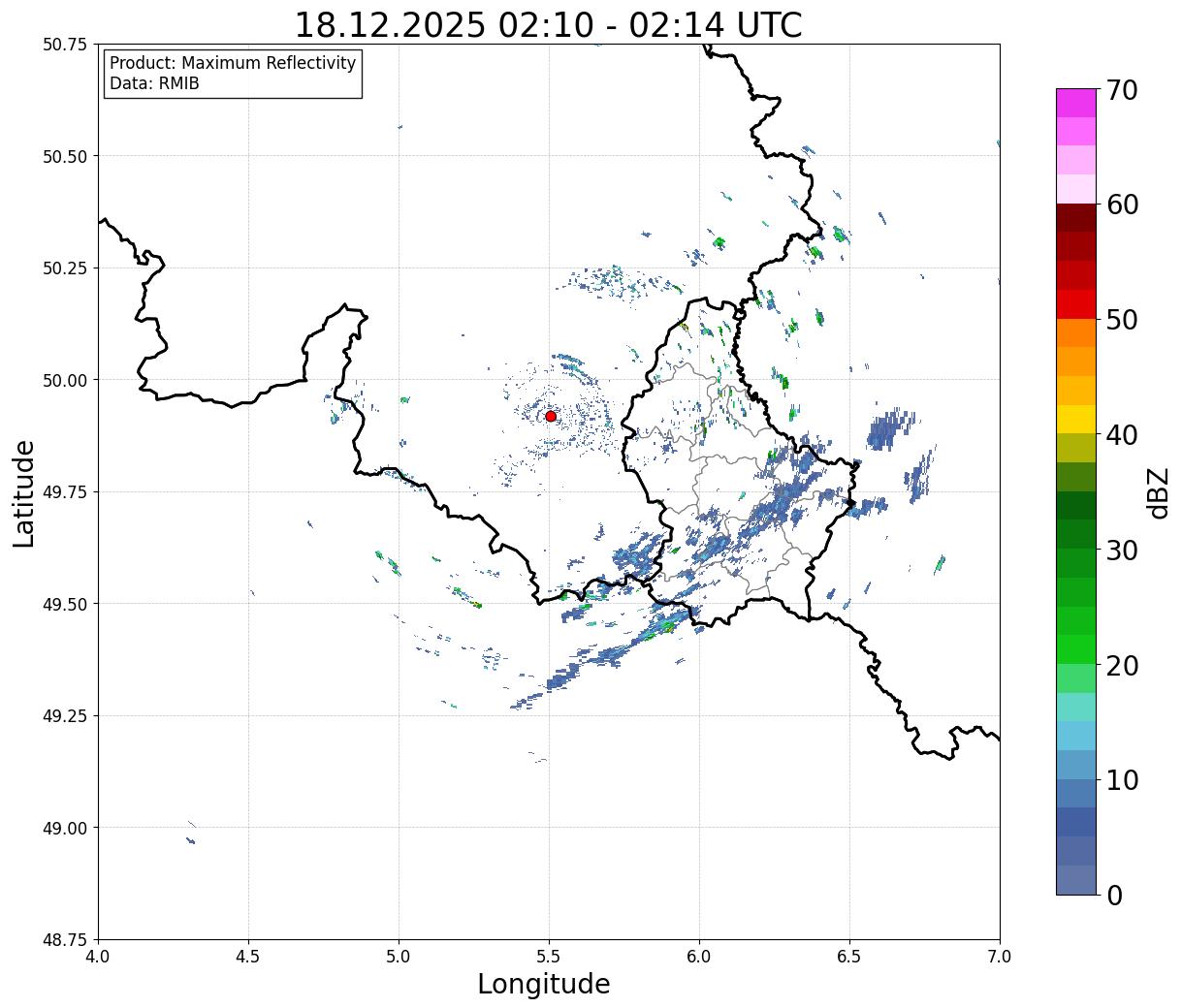Click the longitude tick label 7.0
Screen dimensions: 1182x1008
click(x=1000, y=957)
